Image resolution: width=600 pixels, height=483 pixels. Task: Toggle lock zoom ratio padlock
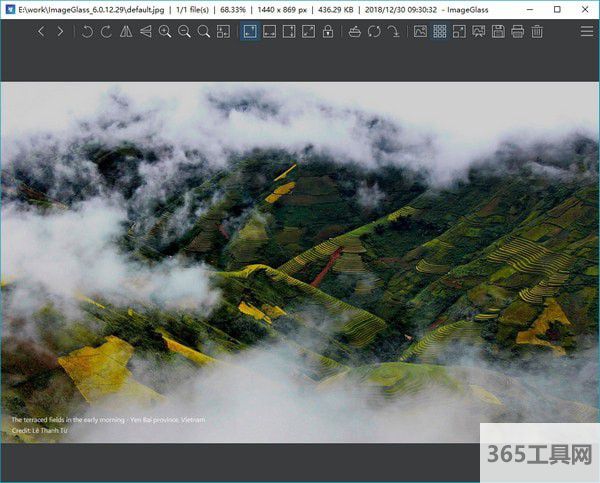tap(328, 32)
